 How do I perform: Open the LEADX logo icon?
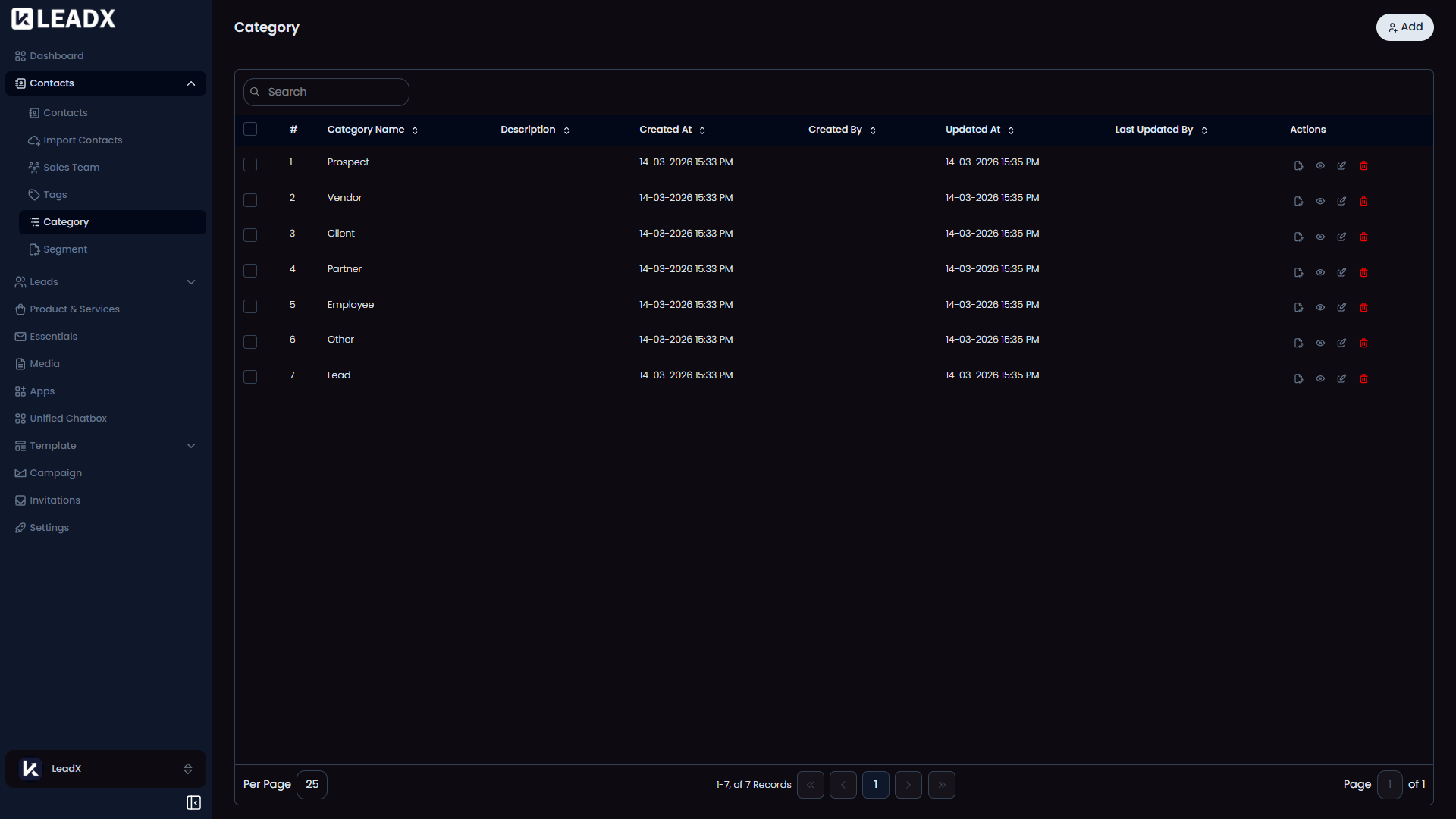click(22, 19)
